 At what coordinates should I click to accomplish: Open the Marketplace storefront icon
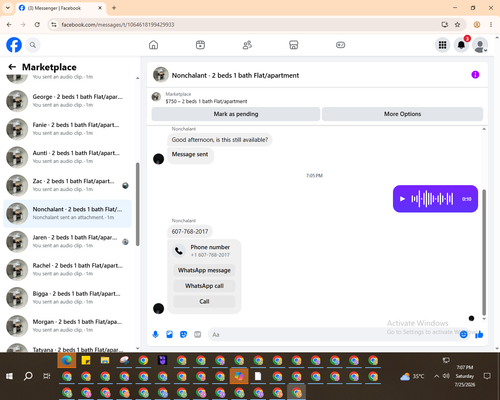294,45
